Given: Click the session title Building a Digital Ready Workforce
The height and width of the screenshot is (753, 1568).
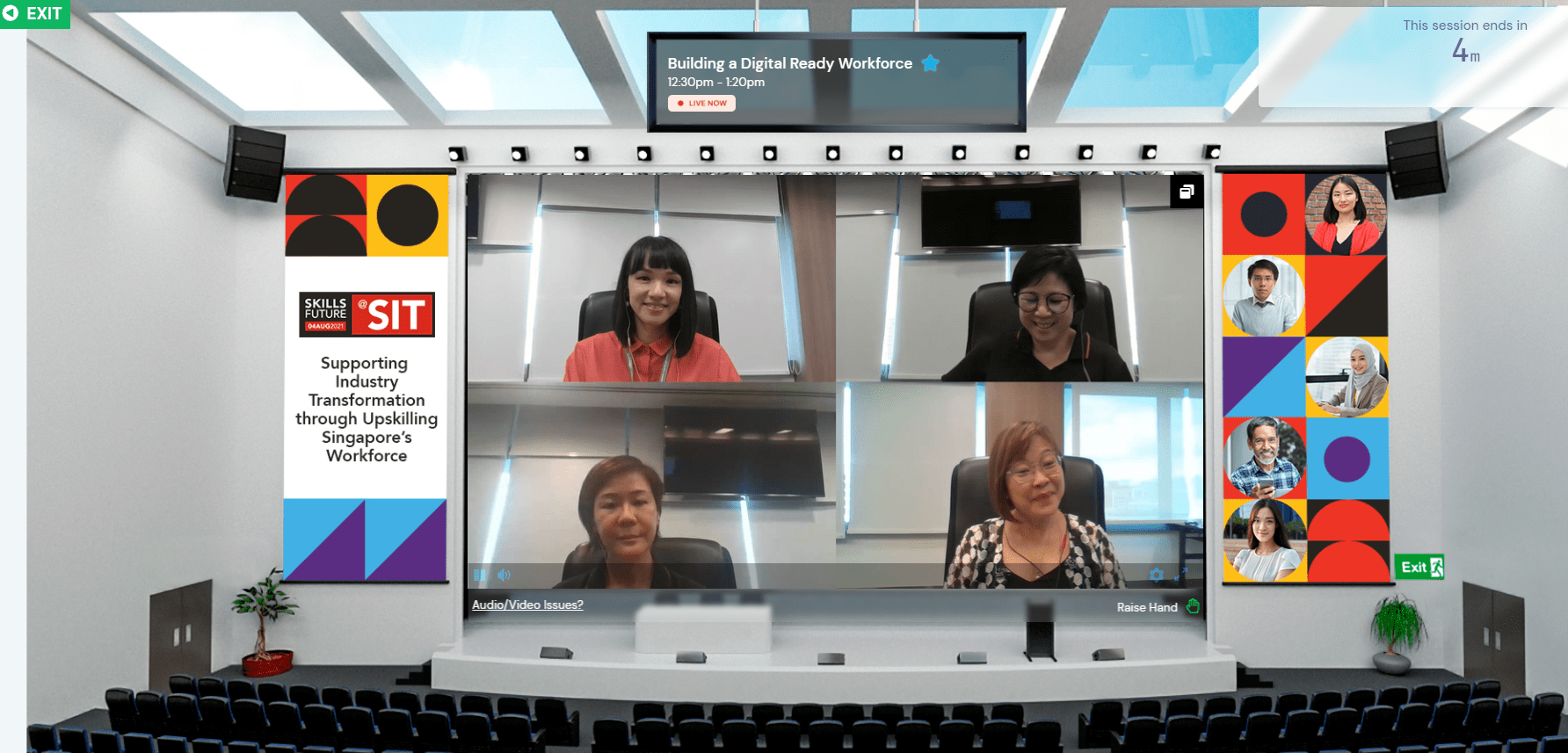Looking at the screenshot, I should (789, 63).
